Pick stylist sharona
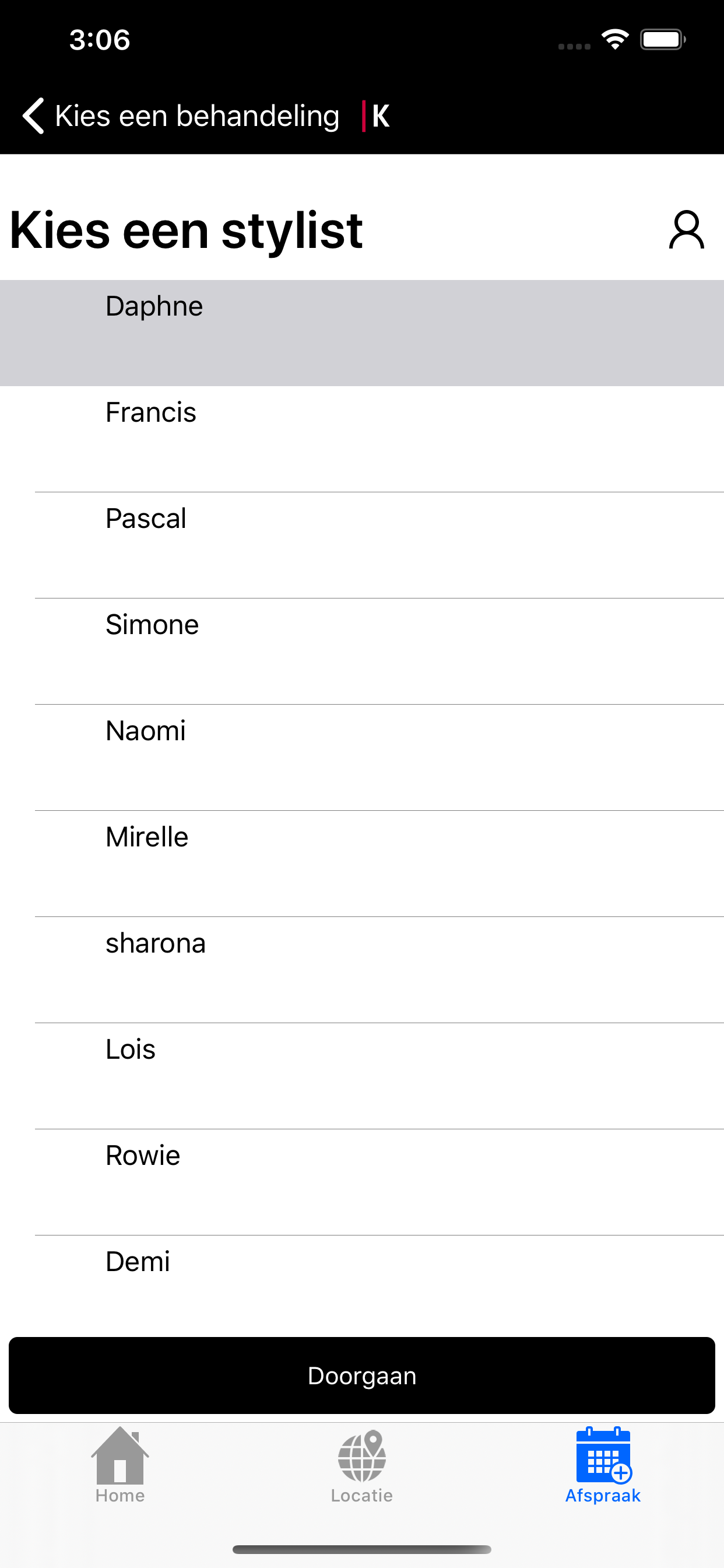The height and width of the screenshot is (1568, 724). pos(362,970)
